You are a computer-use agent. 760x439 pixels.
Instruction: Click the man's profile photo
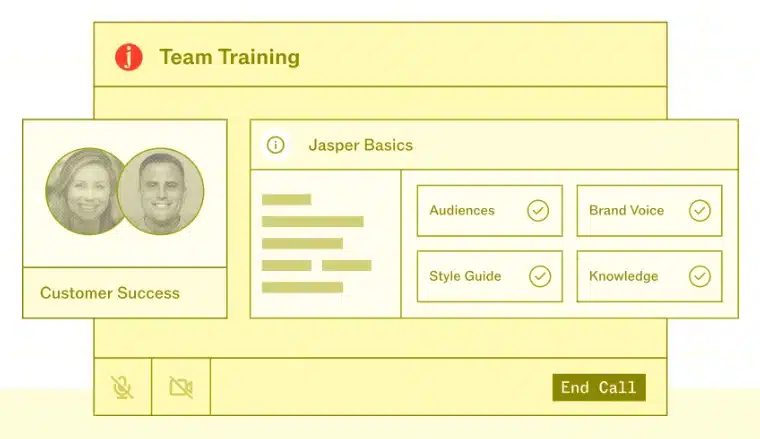click(x=160, y=191)
